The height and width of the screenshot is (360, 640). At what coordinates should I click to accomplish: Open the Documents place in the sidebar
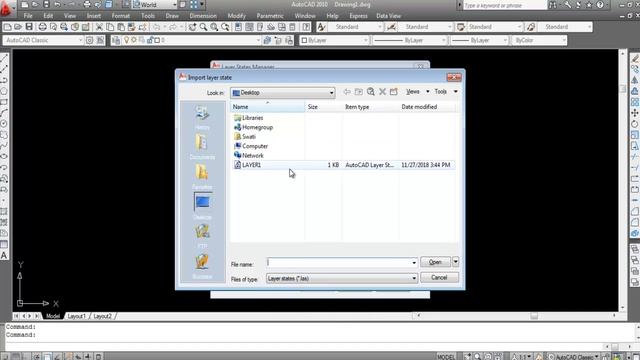click(x=202, y=147)
